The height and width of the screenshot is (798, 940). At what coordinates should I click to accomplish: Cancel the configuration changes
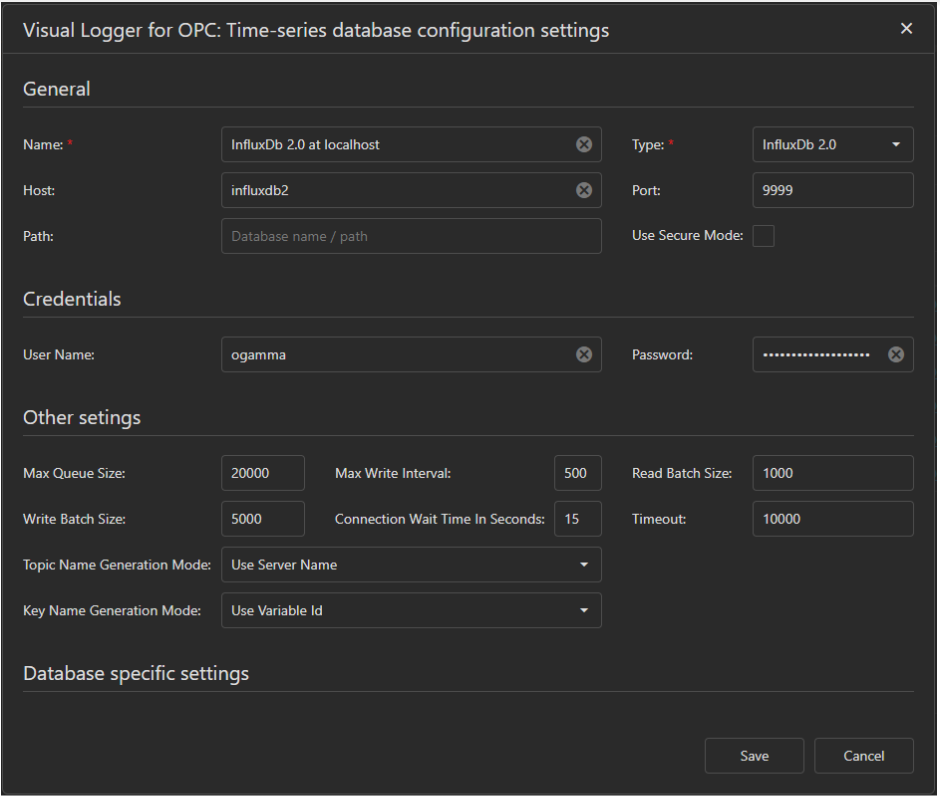(863, 755)
